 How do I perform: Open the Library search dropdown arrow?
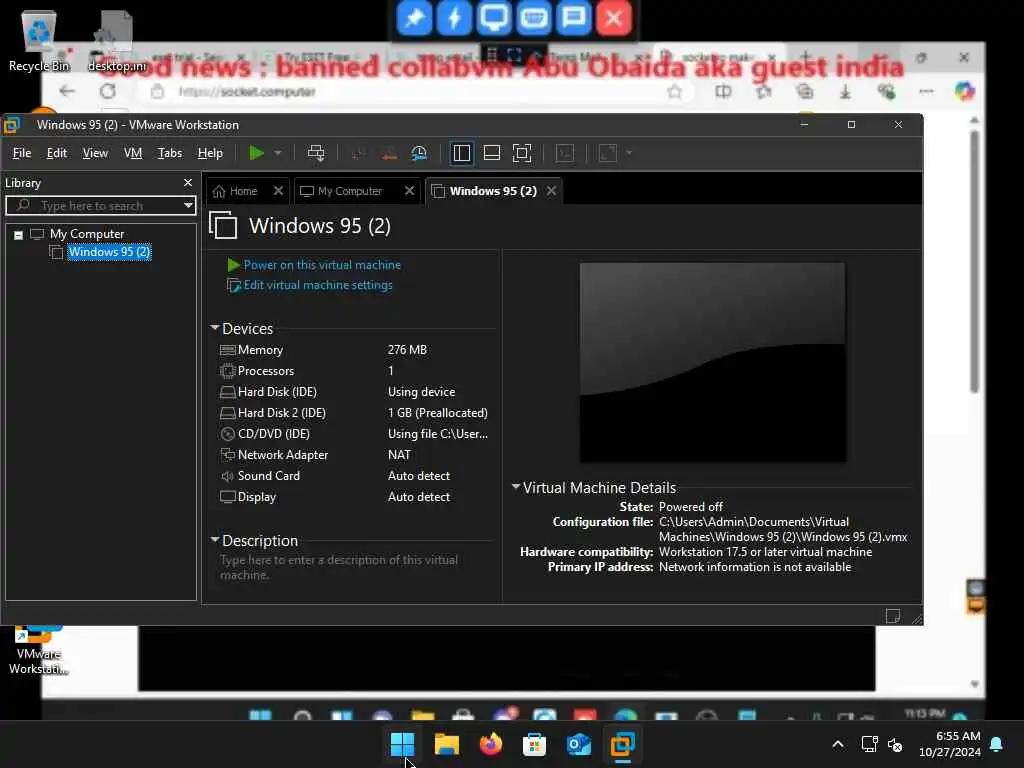pyautogui.click(x=188, y=206)
